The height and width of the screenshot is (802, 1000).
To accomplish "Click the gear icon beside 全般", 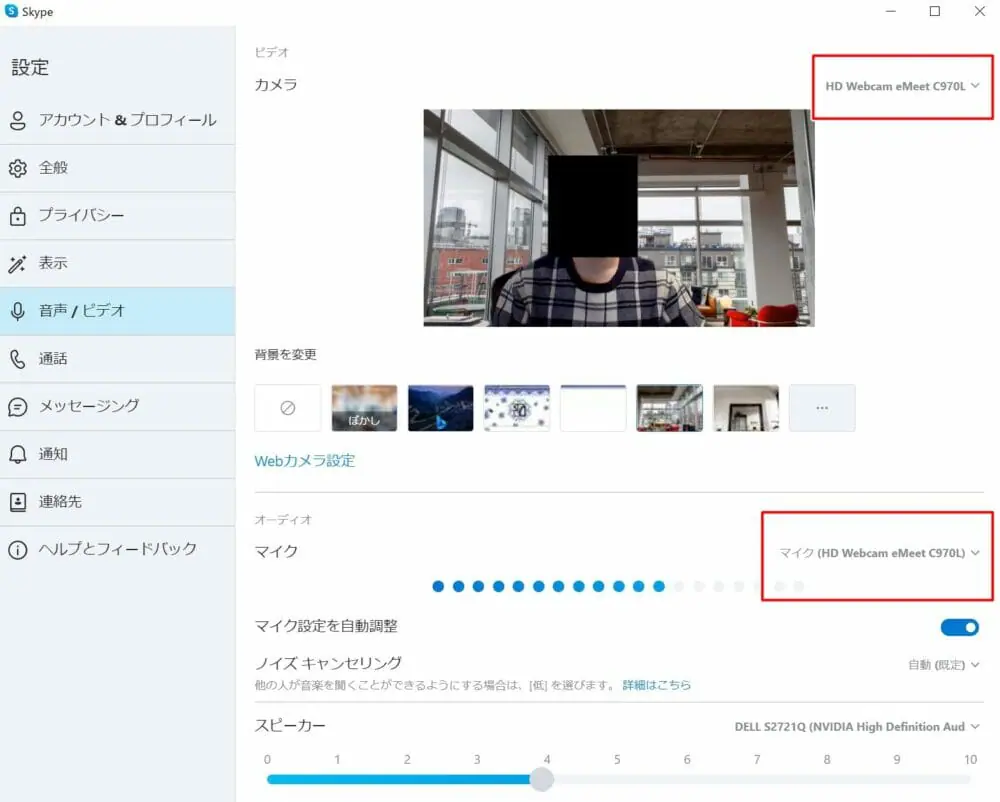I will click(x=18, y=168).
